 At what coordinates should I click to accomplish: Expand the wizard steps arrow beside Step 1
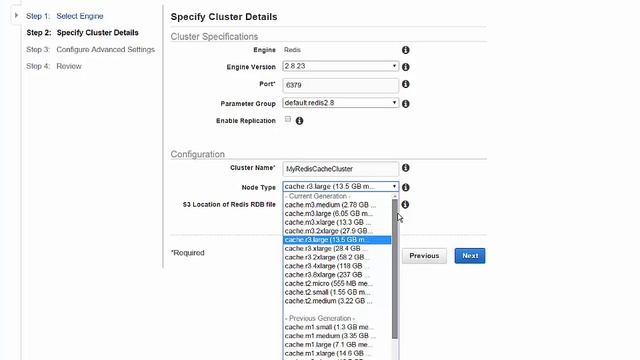[16, 16]
